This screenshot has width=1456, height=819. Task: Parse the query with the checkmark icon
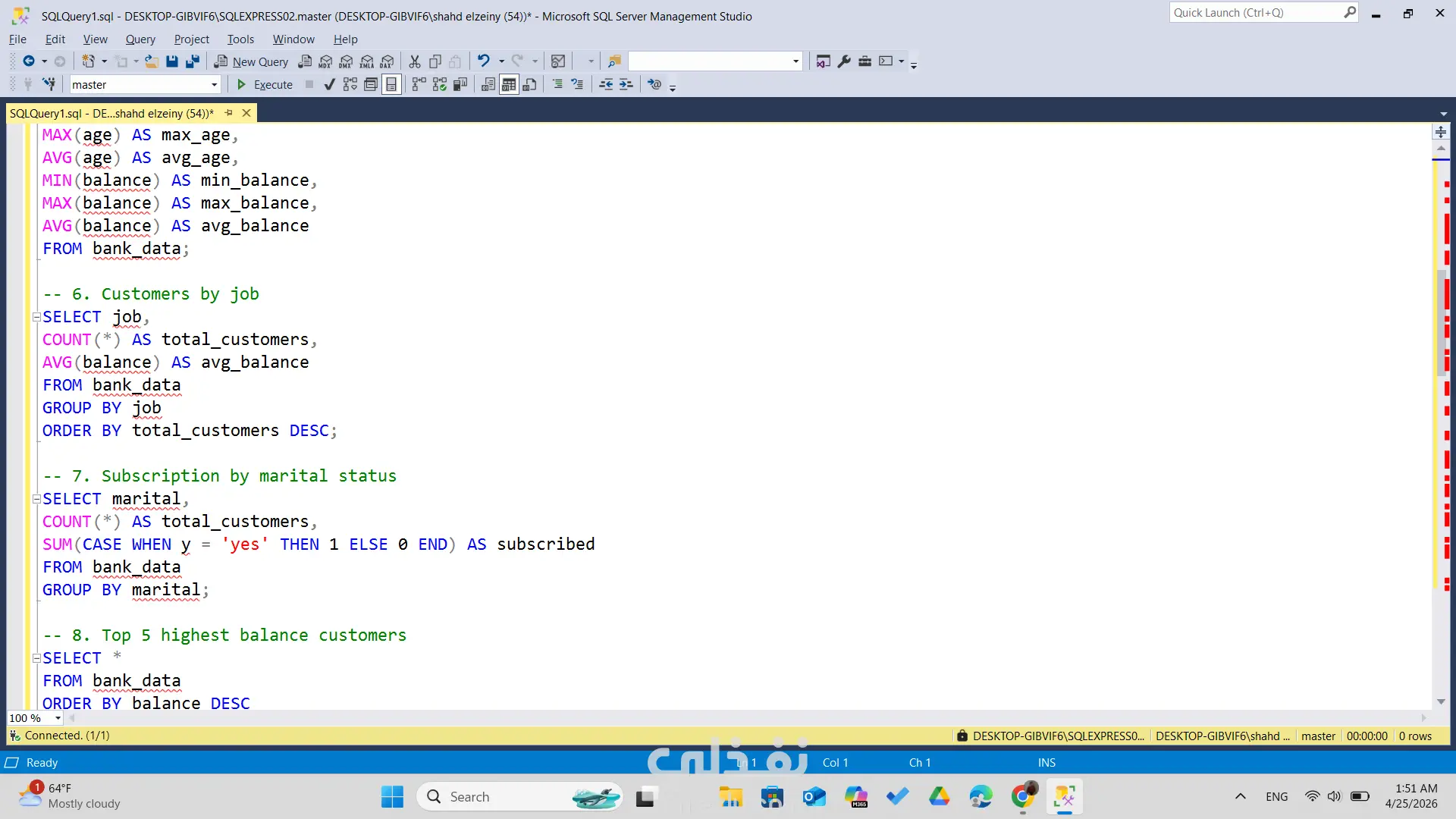pos(329,84)
